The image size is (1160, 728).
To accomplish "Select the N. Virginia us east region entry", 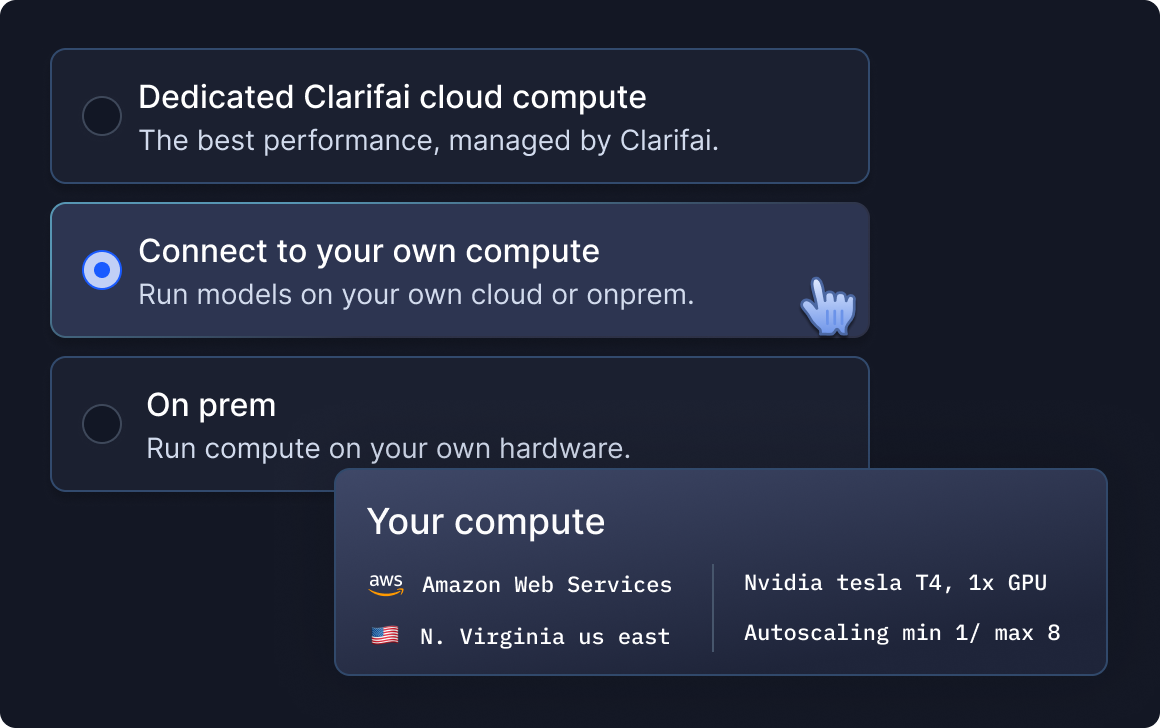I will click(546, 636).
